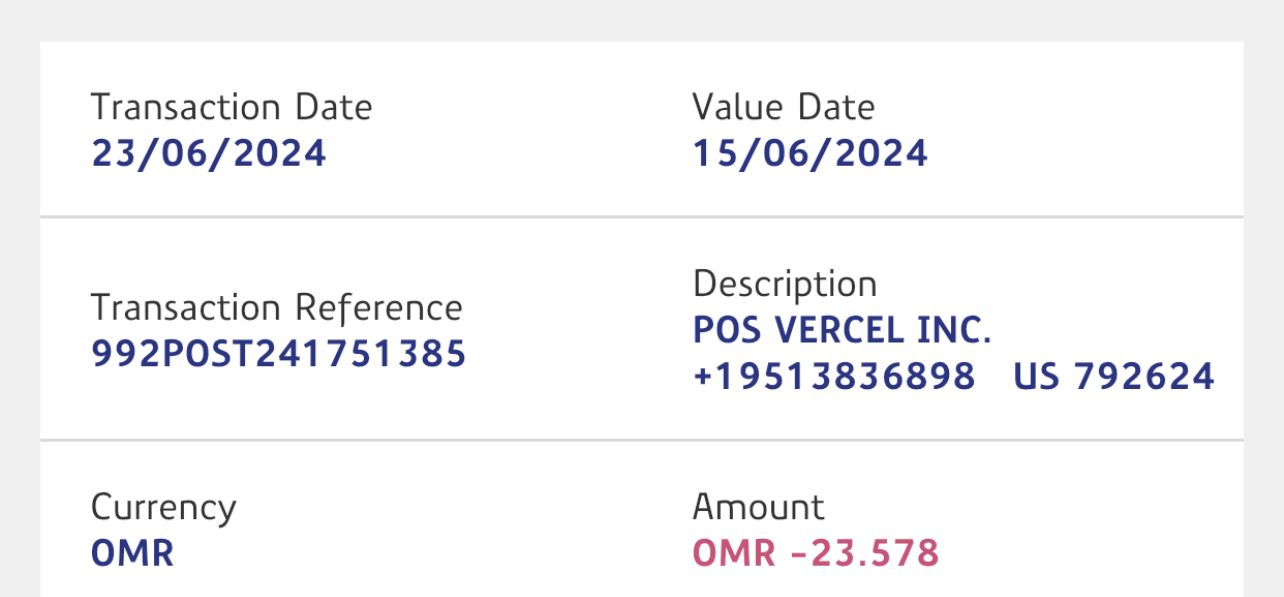This screenshot has width=1284, height=597.
Task: Click the gray margin left of the card
Action: tap(19, 320)
